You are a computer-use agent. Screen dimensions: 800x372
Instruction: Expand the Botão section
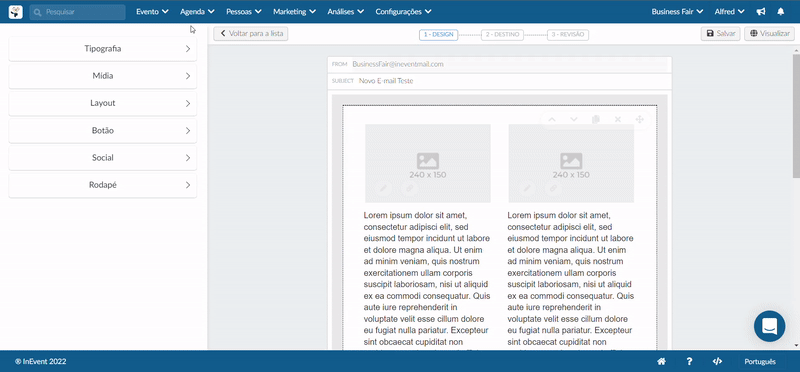click(103, 131)
